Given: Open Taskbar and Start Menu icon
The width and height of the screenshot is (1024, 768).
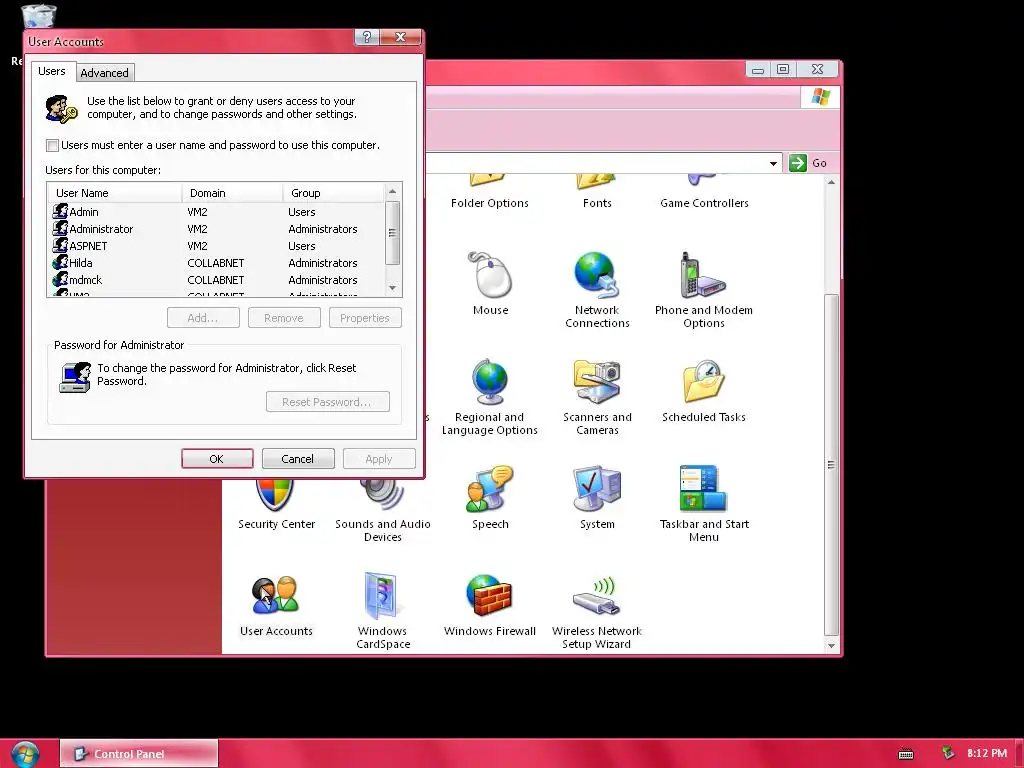Looking at the screenshot, I should pyautogui.click(x=703, y=488).
